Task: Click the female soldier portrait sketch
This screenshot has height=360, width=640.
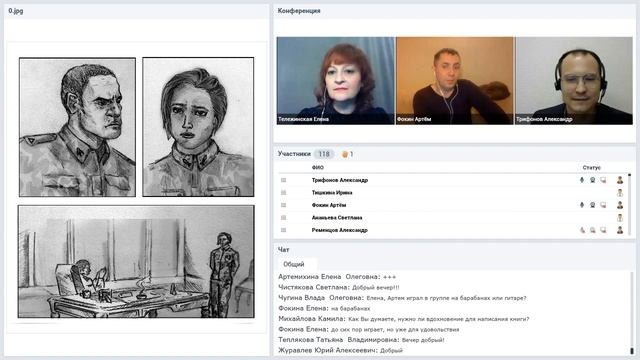Action: [198, 127]
